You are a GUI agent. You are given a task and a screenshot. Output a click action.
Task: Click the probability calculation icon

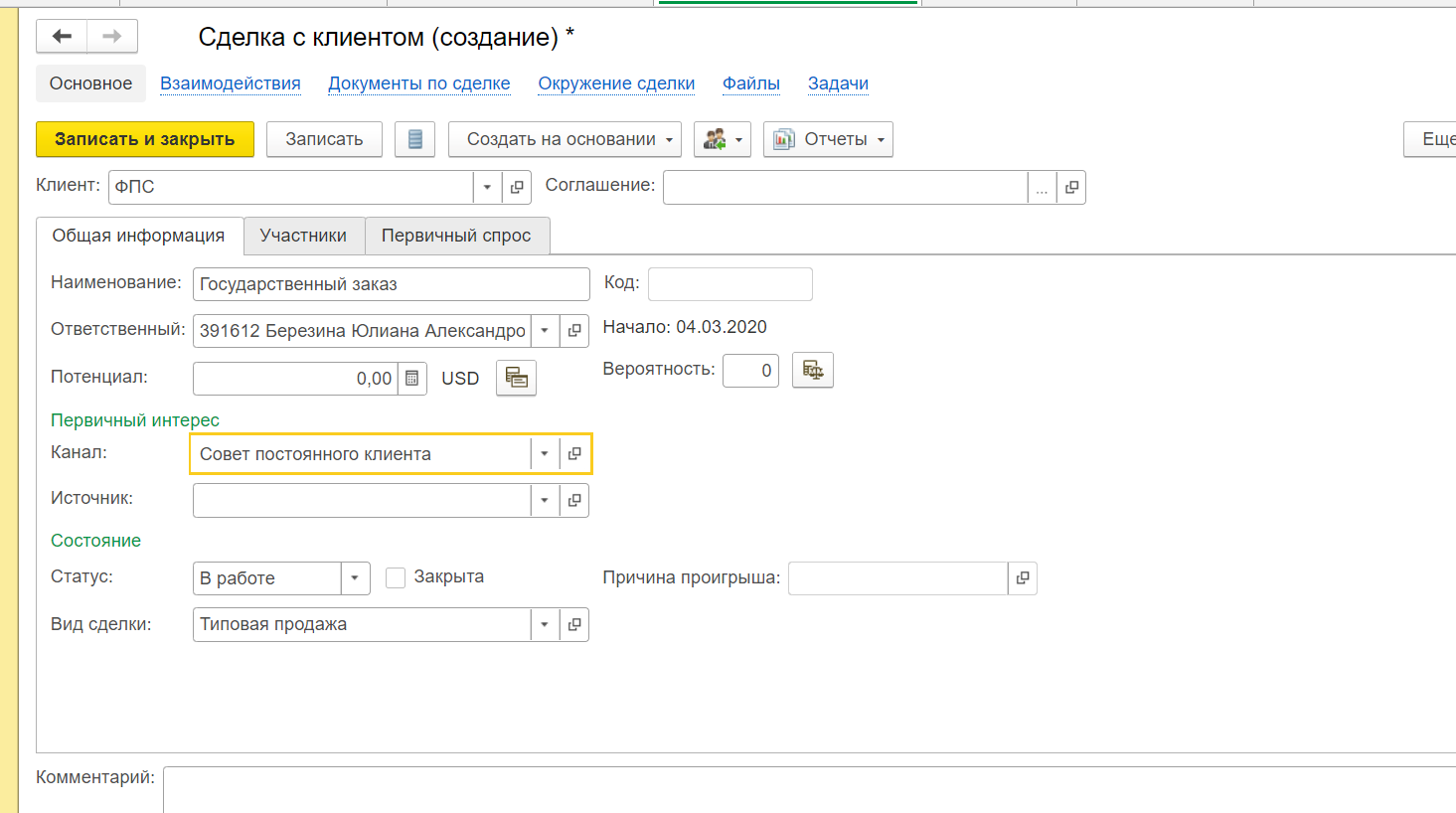[812, 370]
